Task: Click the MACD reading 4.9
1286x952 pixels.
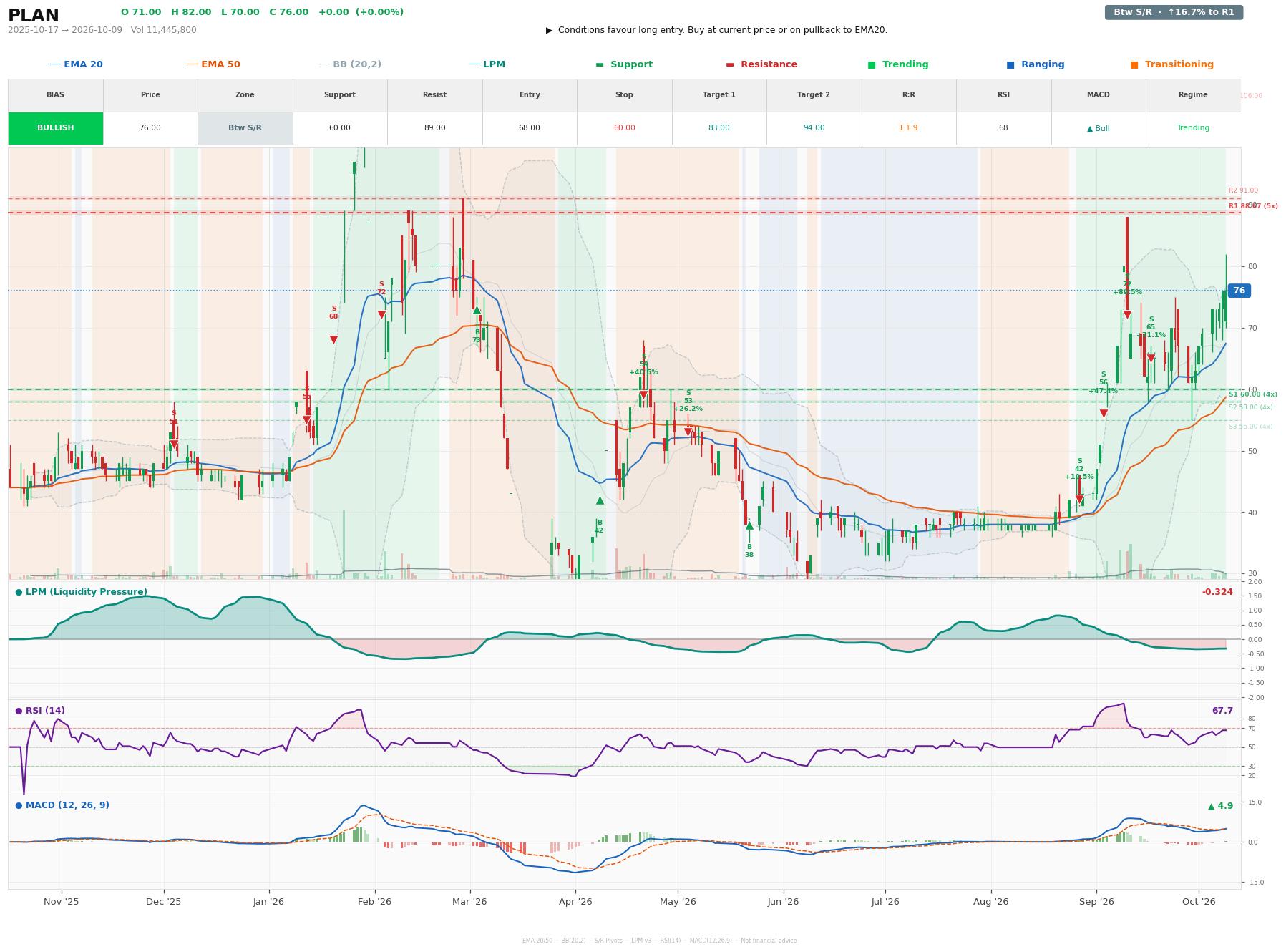Action: [1220, 806]
